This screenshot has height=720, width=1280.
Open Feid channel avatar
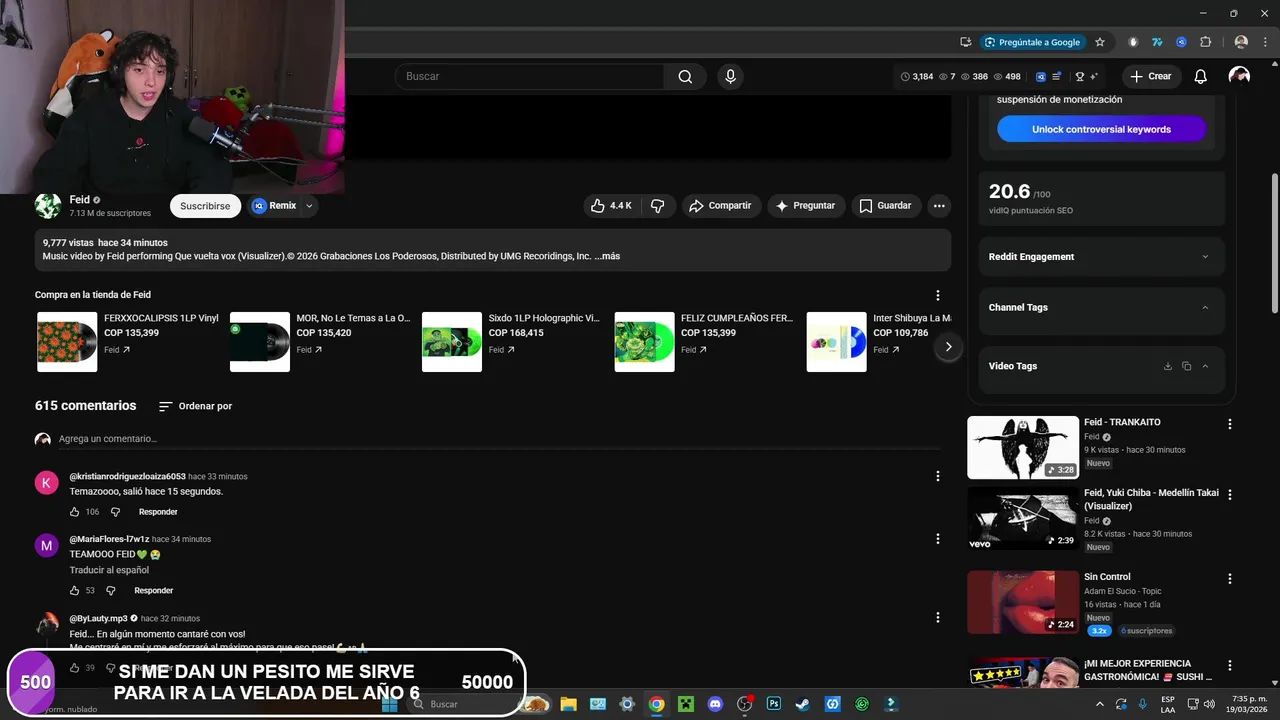(x=48, y=205)
